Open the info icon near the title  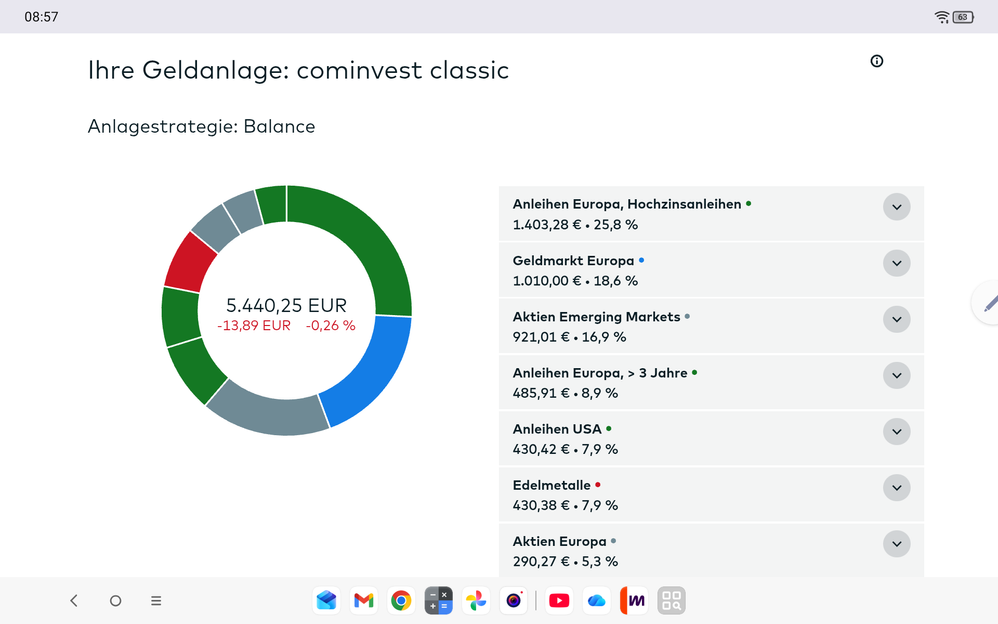(876, 61)
